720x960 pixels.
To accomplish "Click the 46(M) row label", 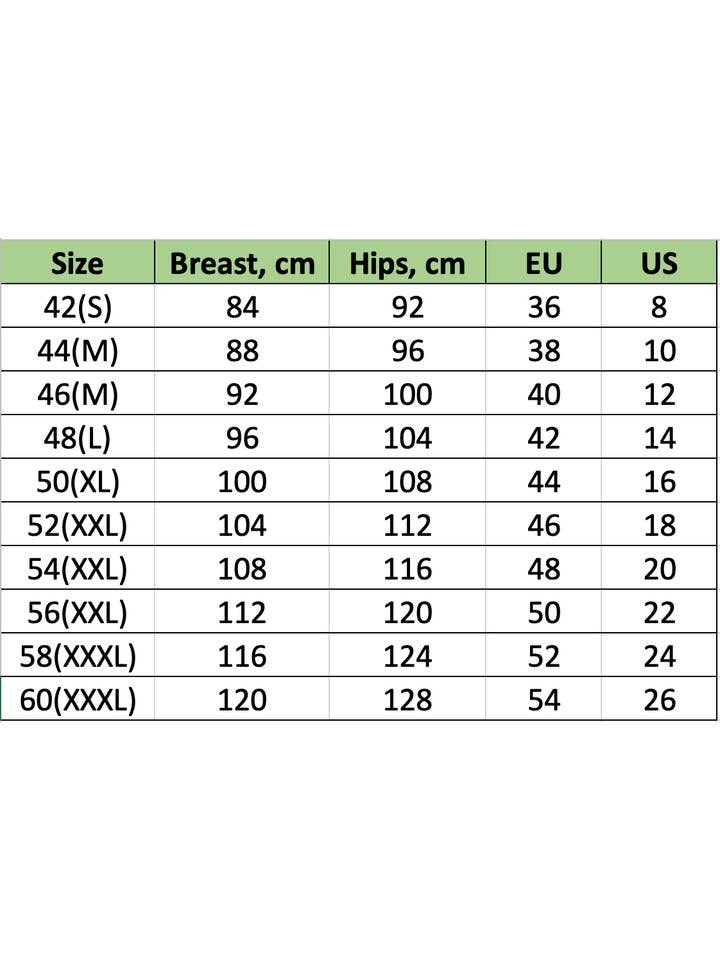I will 78,394.
